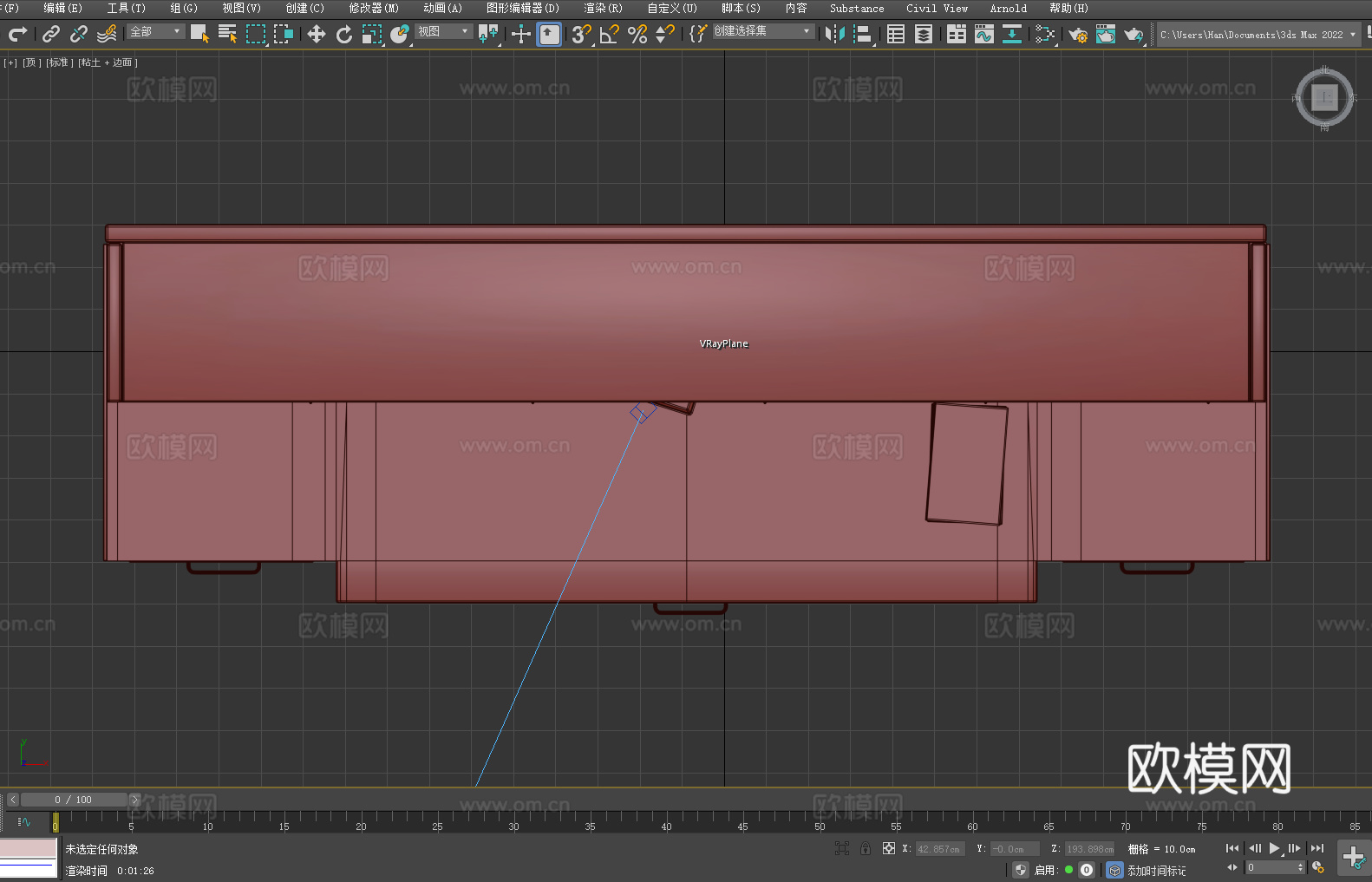This screenshot has width=1372, height=882.
Task: Select the Scale tool
Action: click(x=372, y=34)
